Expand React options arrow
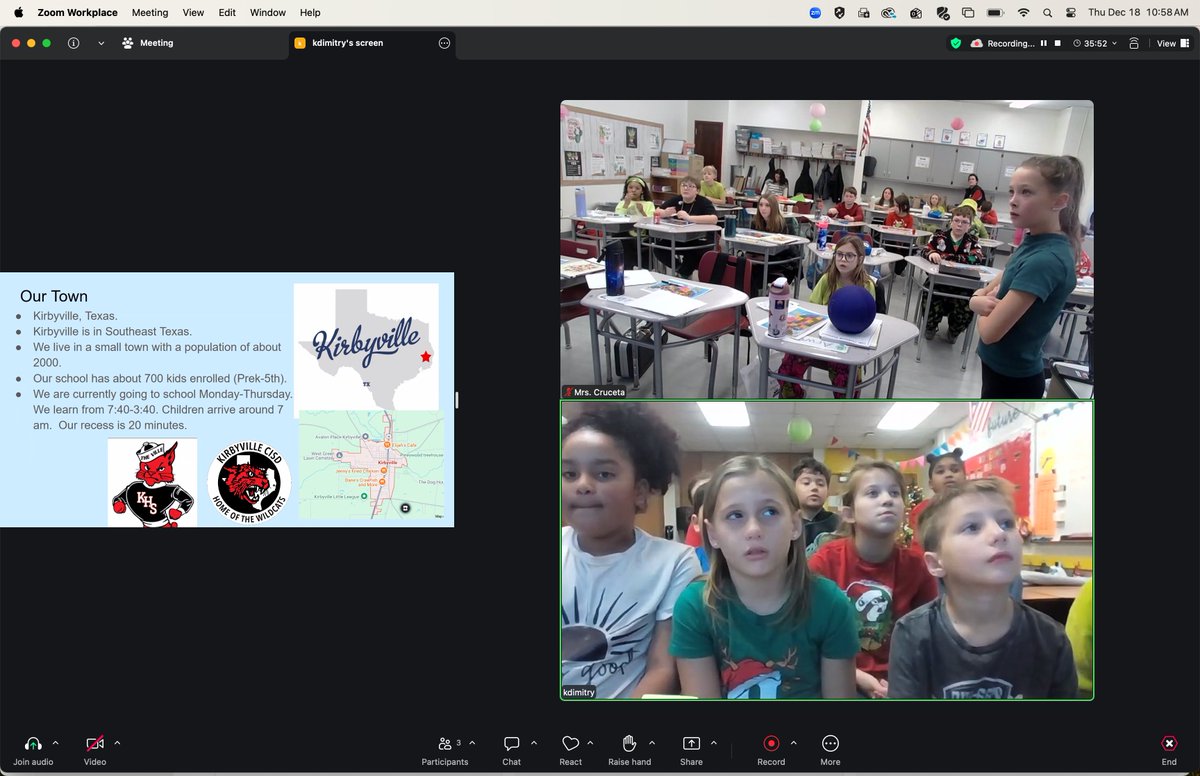Screen dimensions: 1200x776 590,743
